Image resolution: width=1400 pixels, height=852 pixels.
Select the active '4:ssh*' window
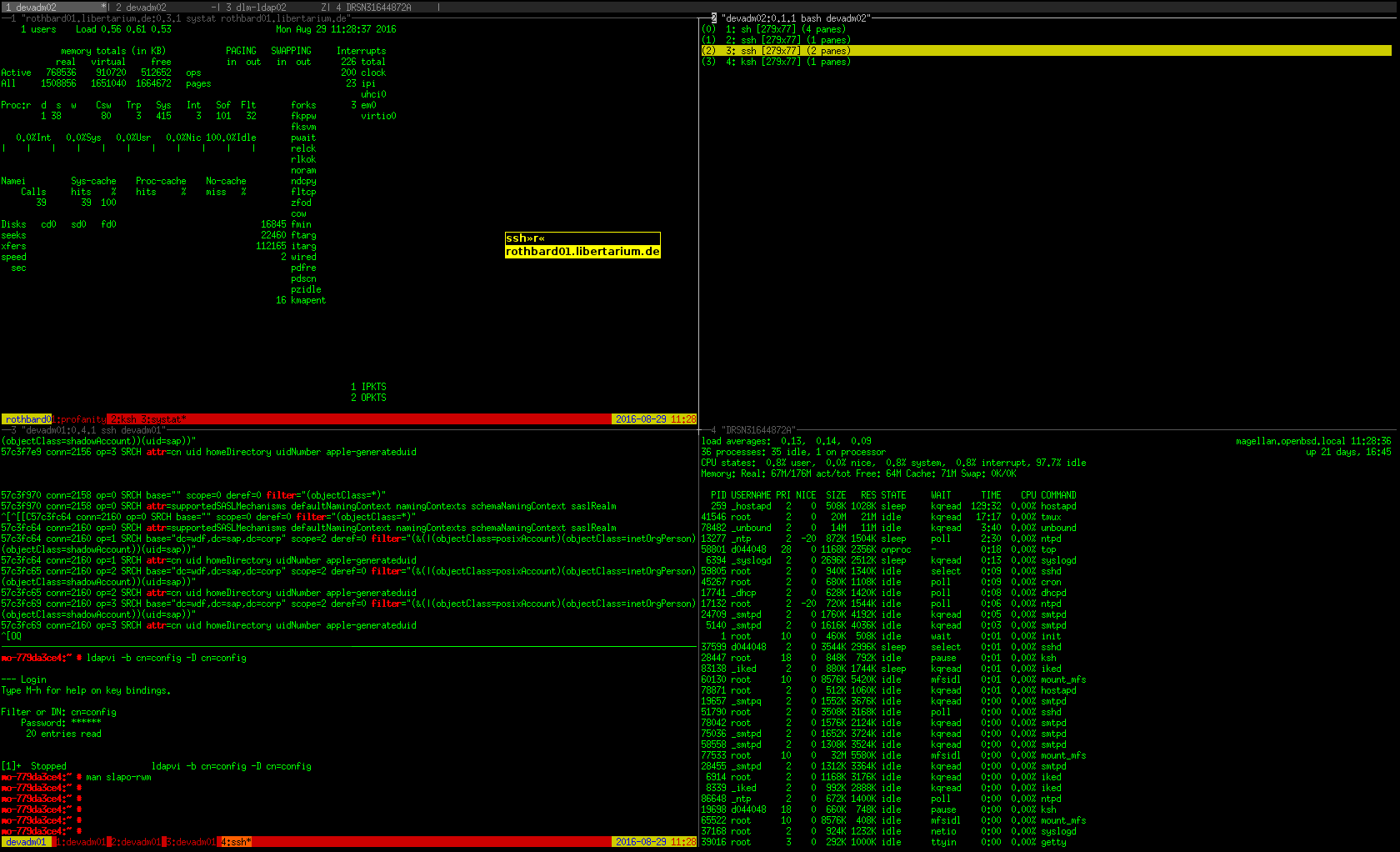click(x=235, y=842)
